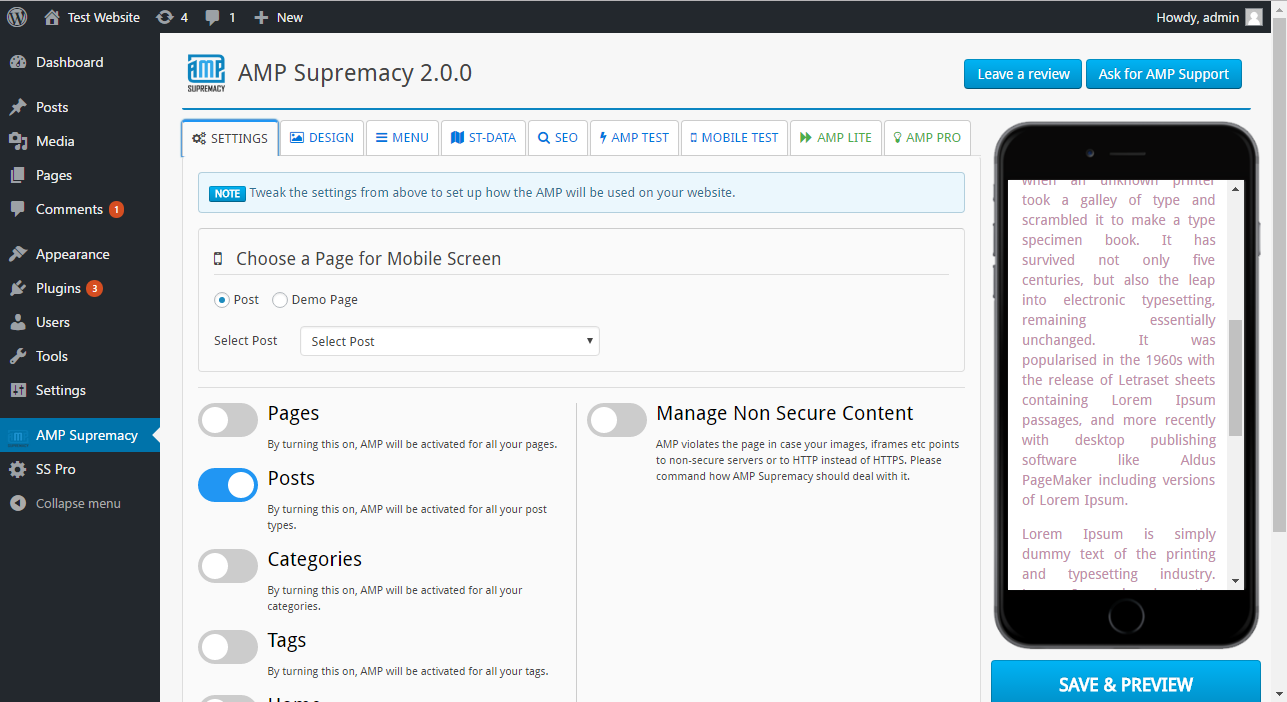The height and width of the screenshot is (702, 1287).
Task: Turn off the Posts AMP toggle
Action: [x=228, y=485]
